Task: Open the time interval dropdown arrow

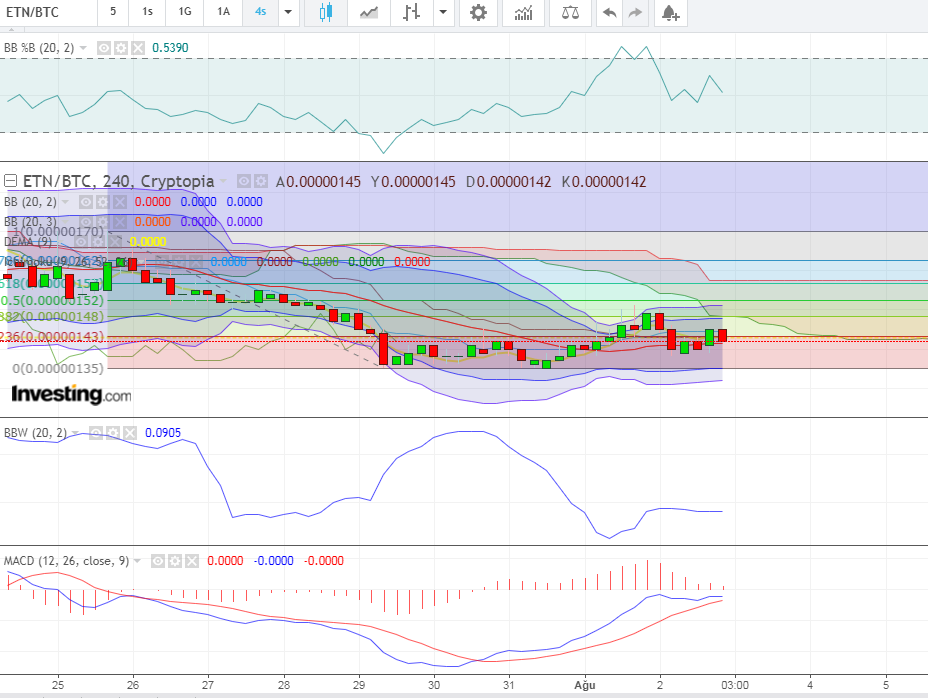Action: (x=288, y=12)
